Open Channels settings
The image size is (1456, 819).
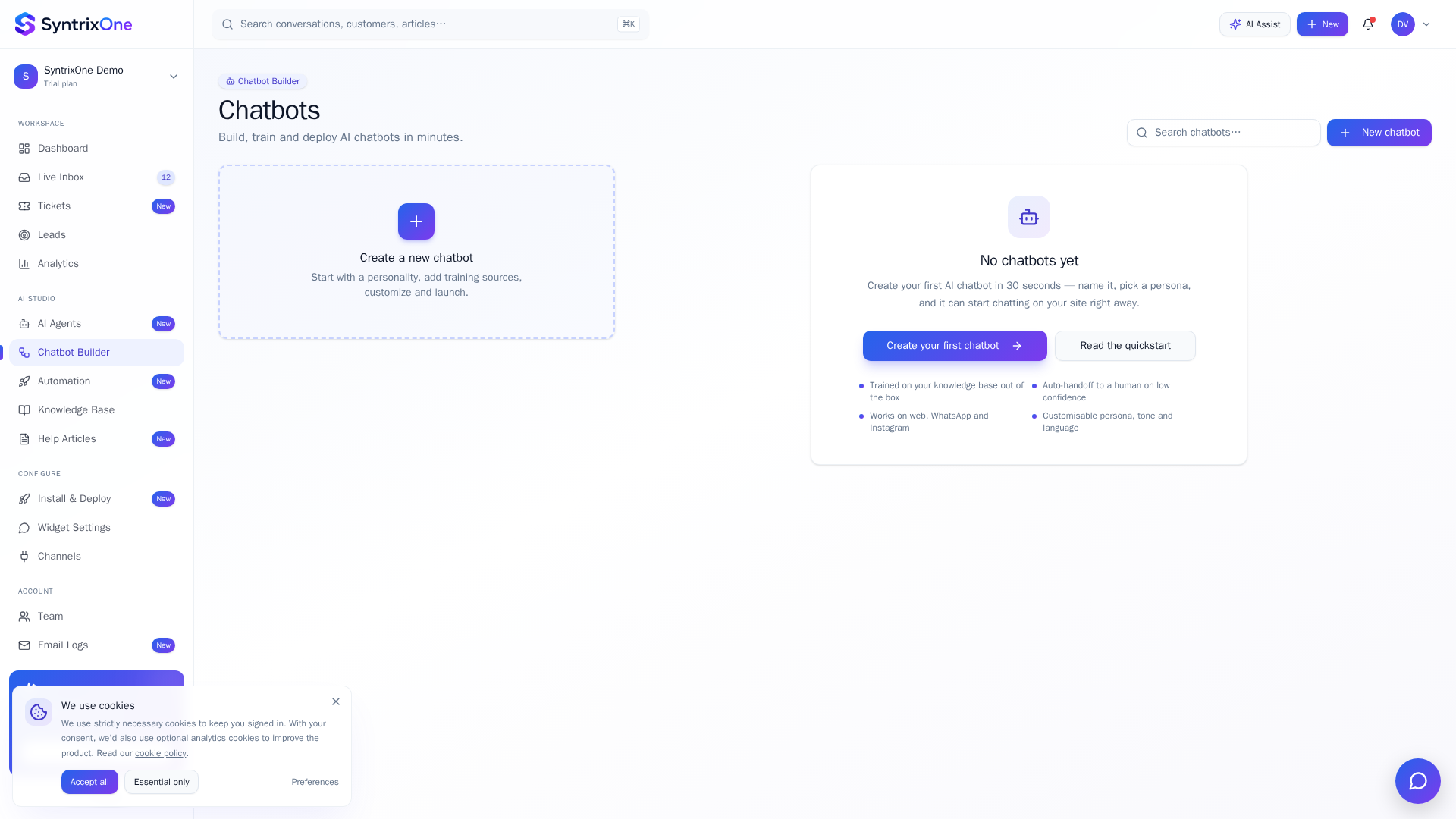tap(96, 557)
